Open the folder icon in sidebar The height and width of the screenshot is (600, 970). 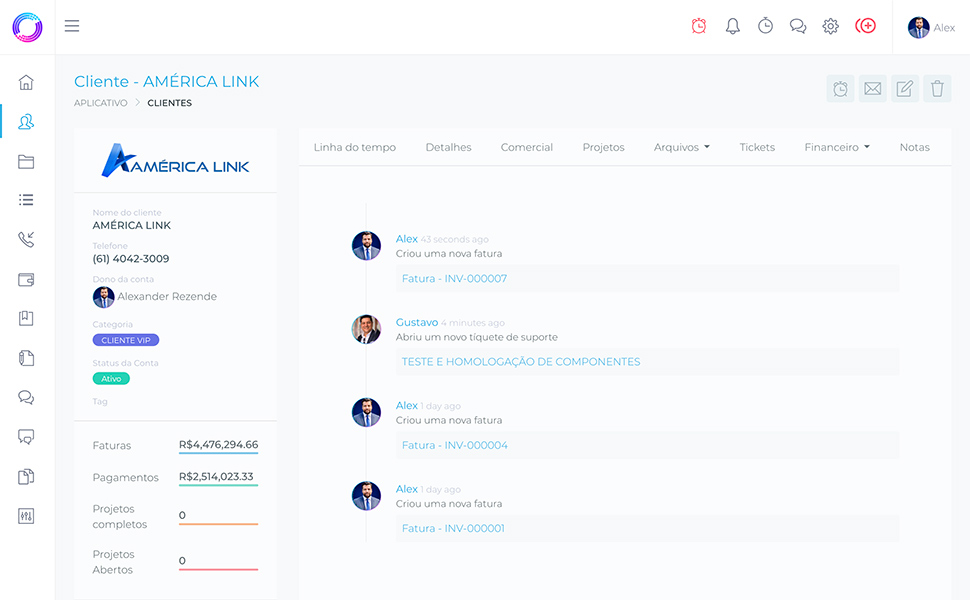pos(26,161)
